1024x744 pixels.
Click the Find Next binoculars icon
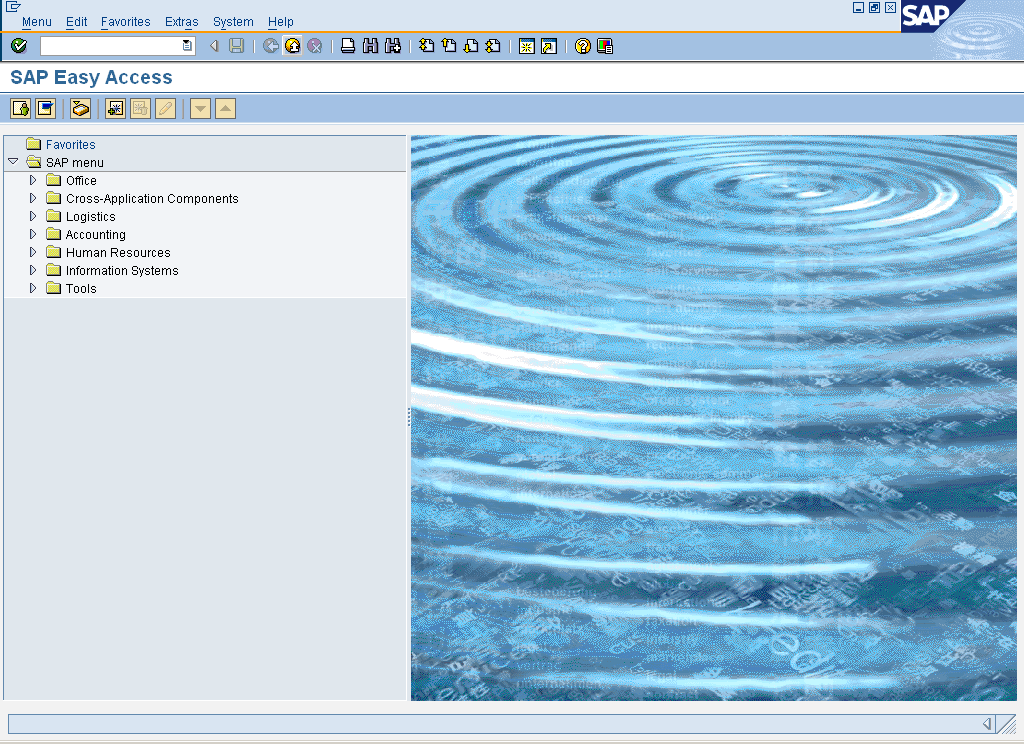(392, 46)
